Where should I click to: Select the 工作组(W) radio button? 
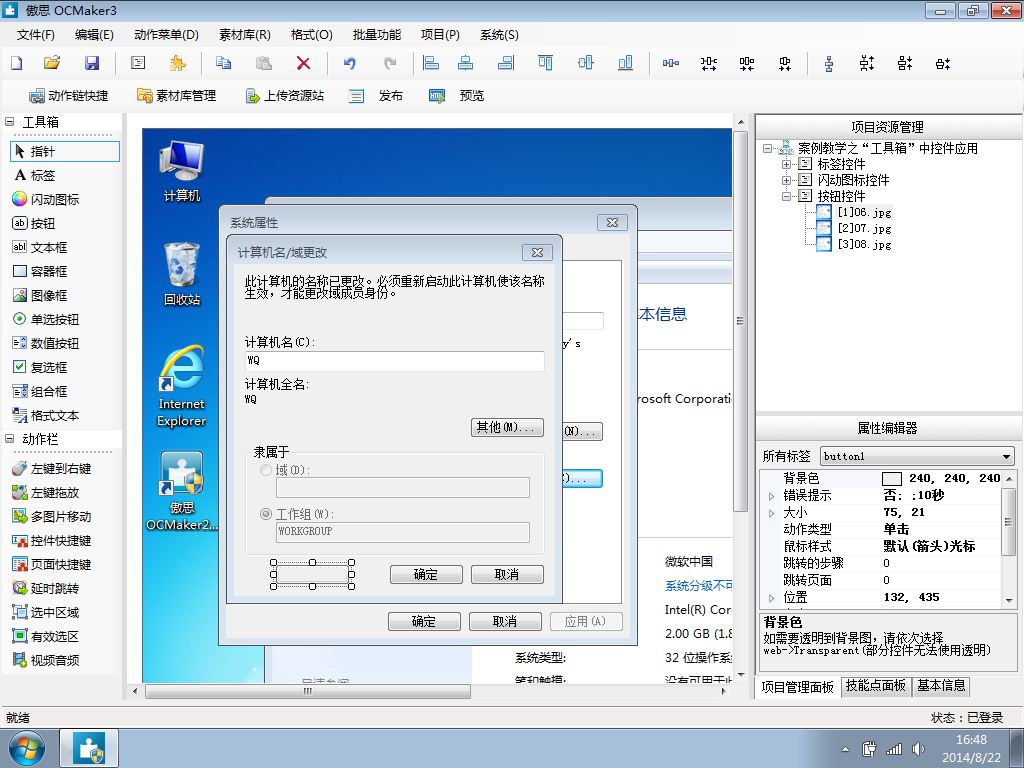(266, 514)
